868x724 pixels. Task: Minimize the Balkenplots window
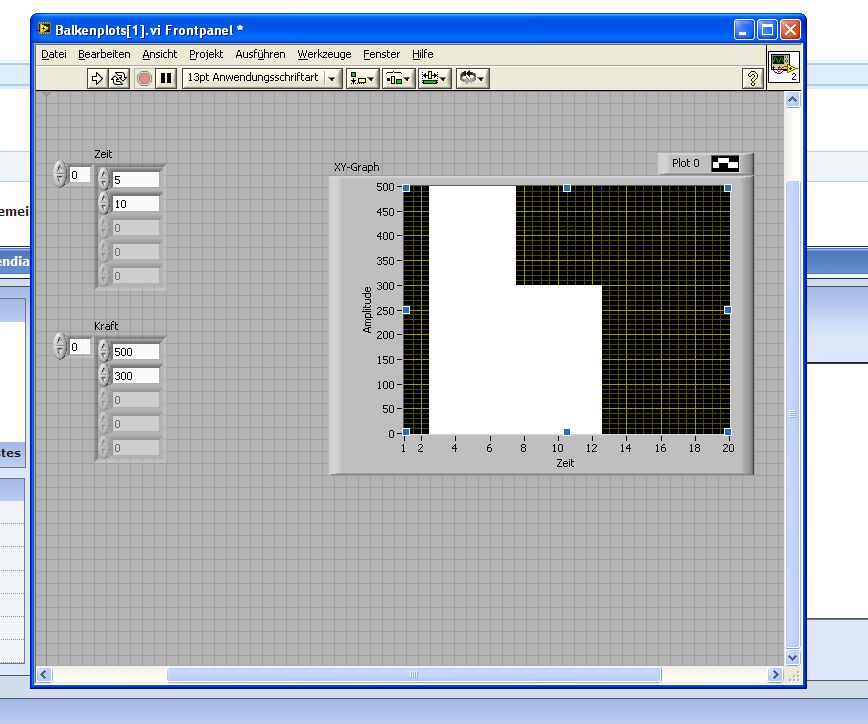tap(743, 29)
